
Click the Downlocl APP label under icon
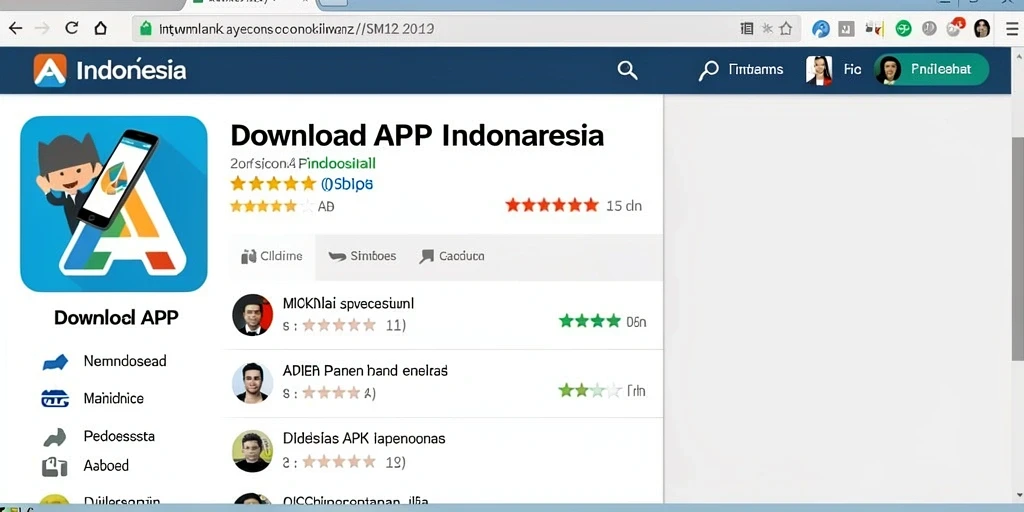[x=116, y=317]
